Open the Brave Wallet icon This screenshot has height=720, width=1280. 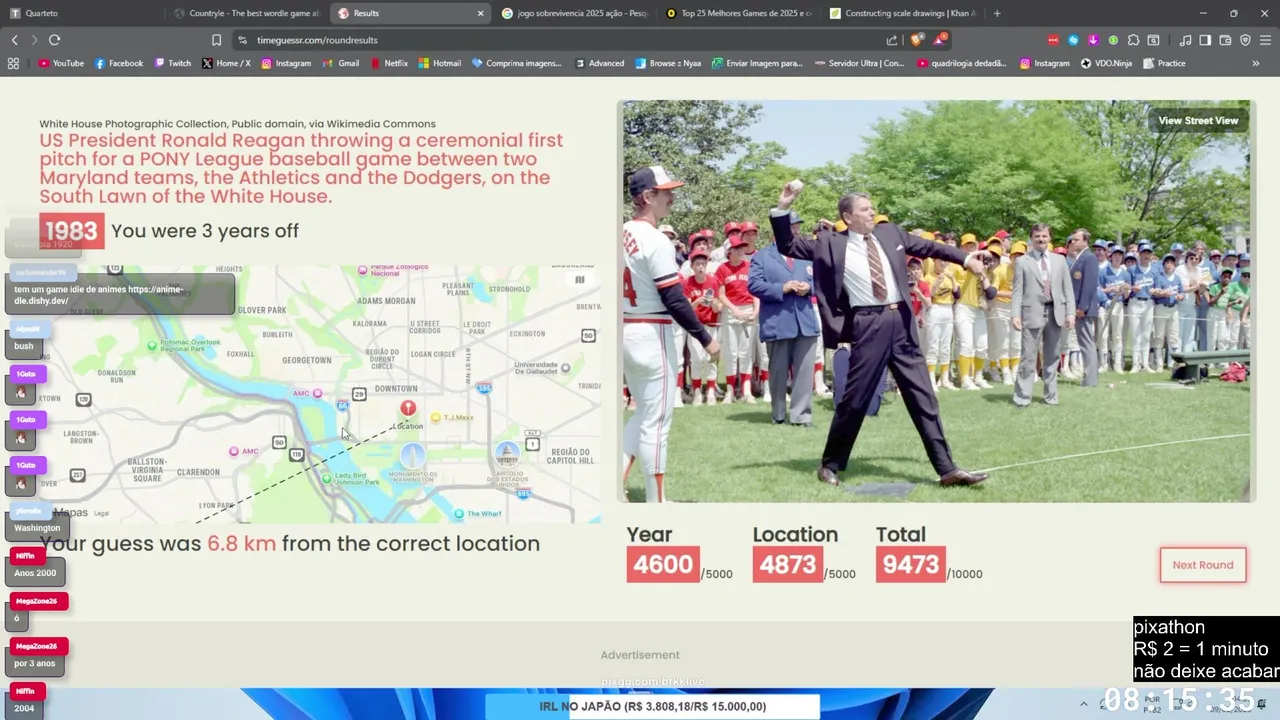[1225, 40]
